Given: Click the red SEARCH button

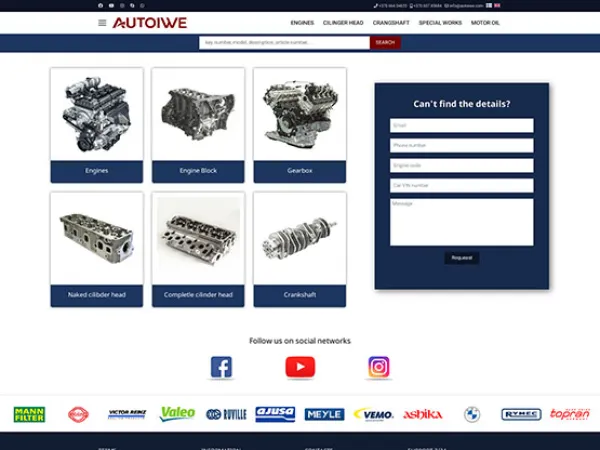Looking at the screenshot, I should click(x=385, y=42).
